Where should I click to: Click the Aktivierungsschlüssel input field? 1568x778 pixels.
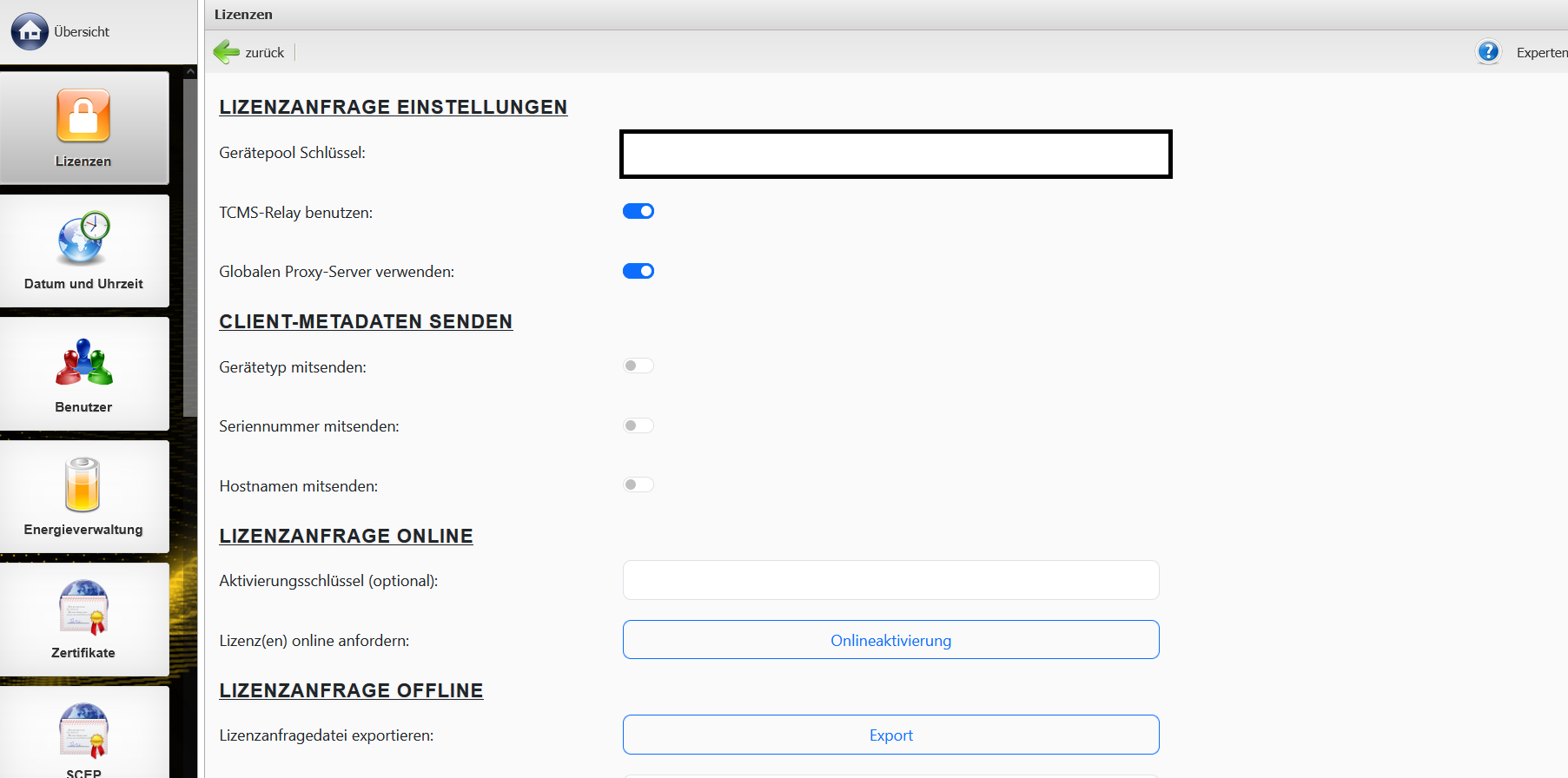pyautogui.click(x=890, y=580)
